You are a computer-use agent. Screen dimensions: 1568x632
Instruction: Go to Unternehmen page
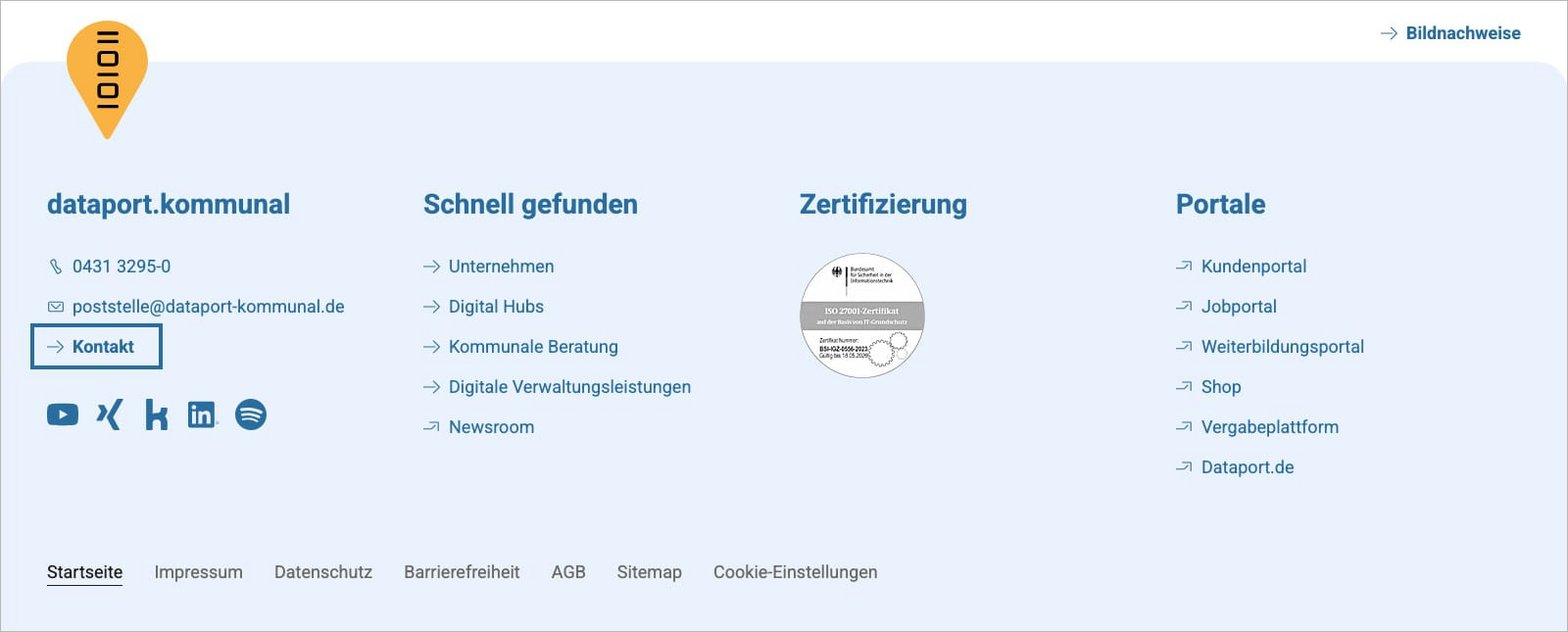(x=500, y=267)
